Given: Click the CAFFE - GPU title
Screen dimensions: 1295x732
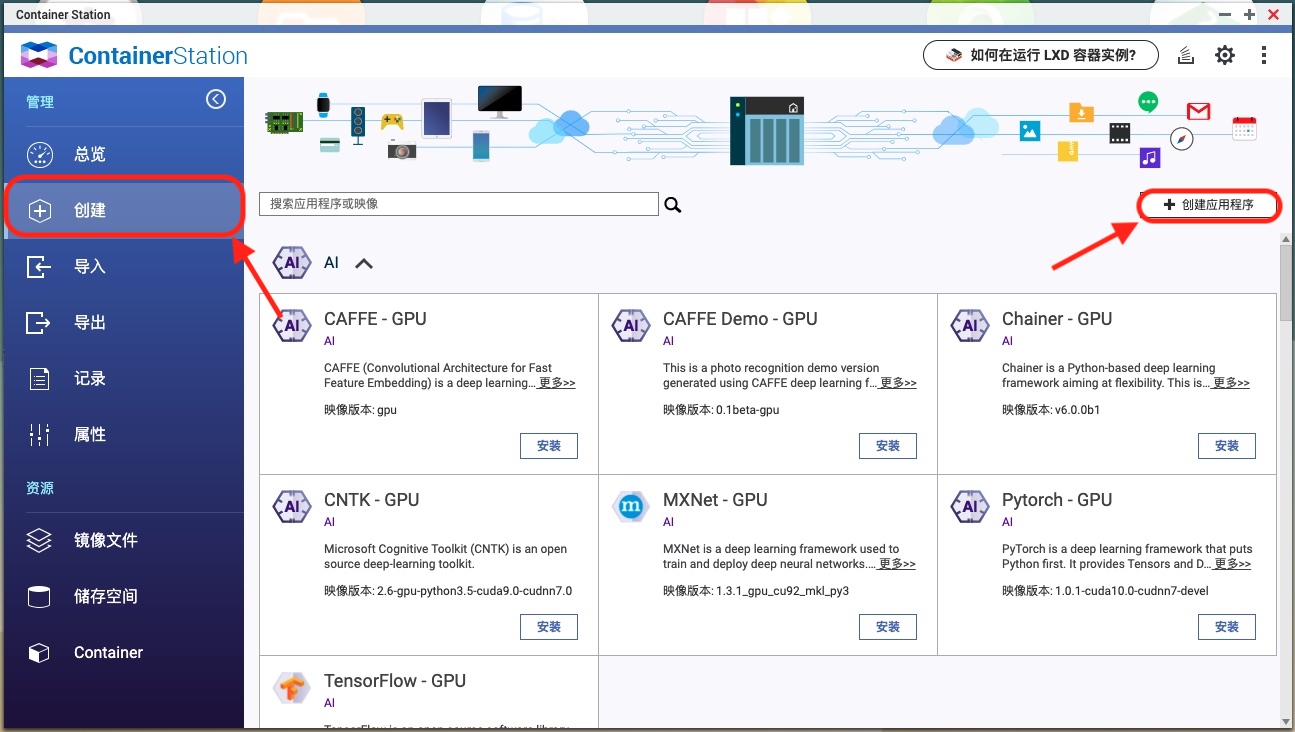Looking at the screenshot, I should pos(375,319).
